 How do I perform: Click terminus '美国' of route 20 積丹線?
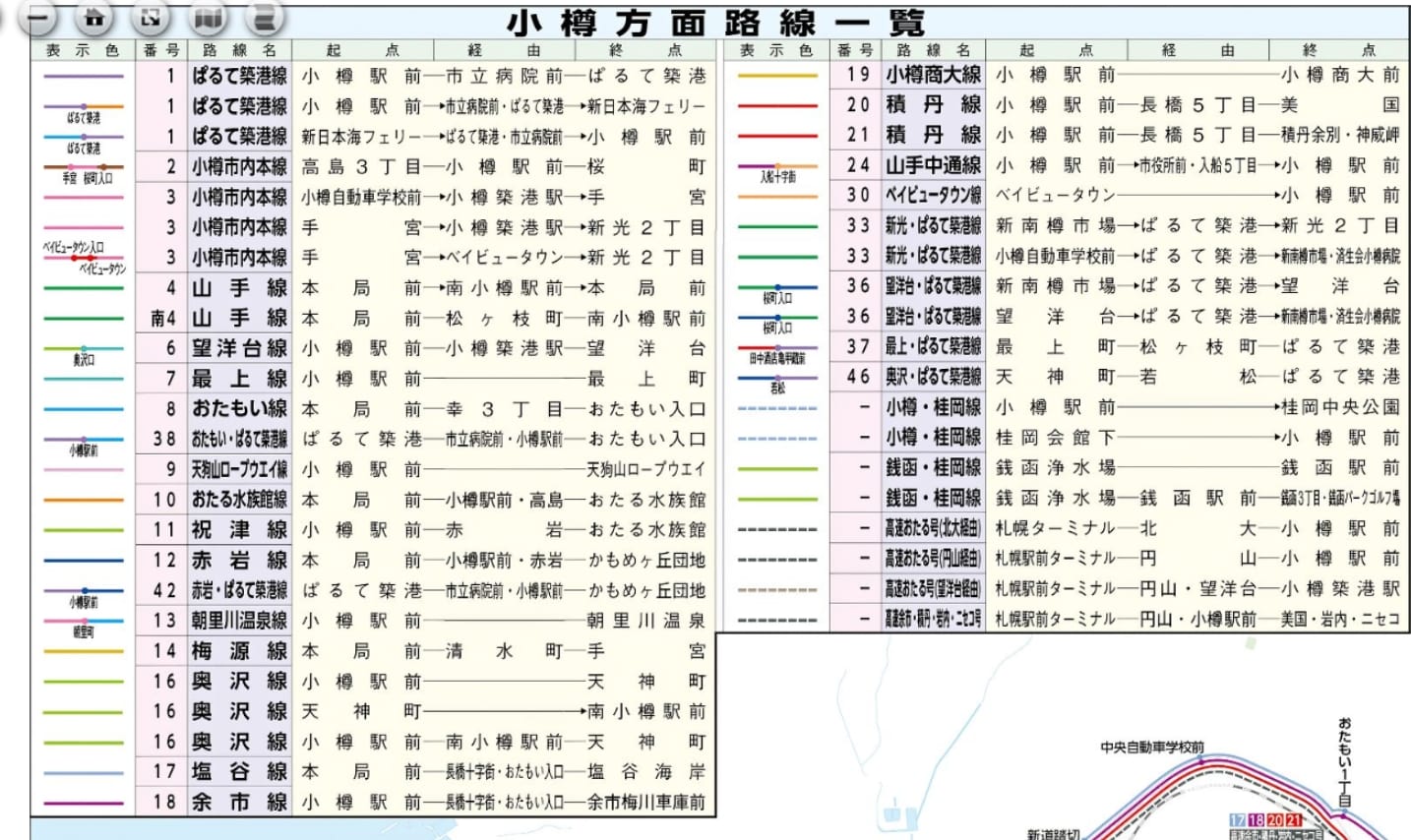click(1340, 104)
